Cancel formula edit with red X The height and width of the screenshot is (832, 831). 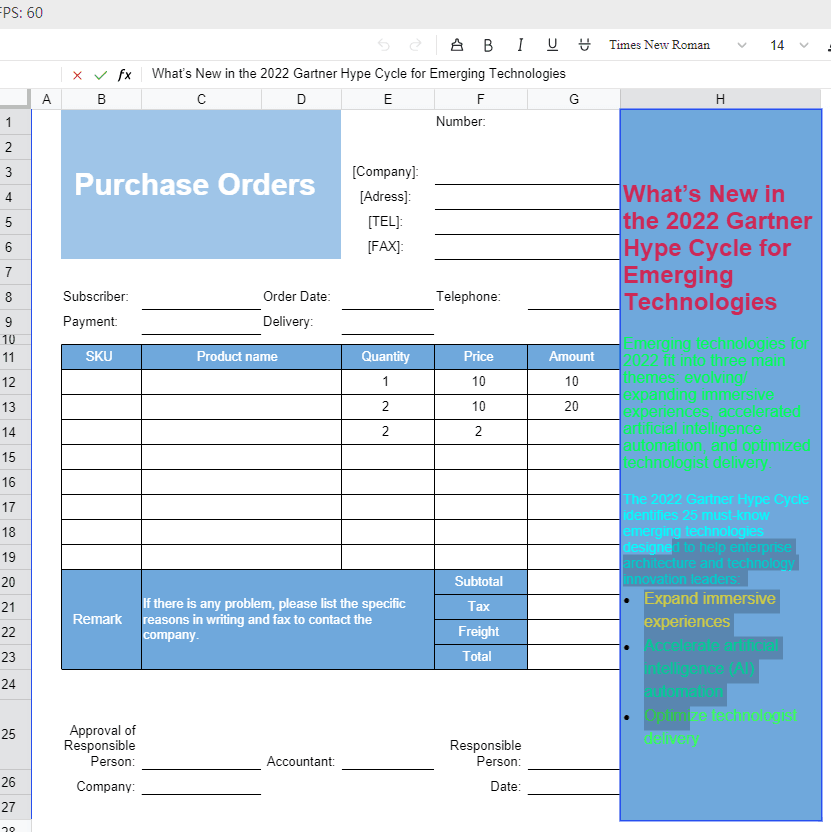click(x=78, y=75)
